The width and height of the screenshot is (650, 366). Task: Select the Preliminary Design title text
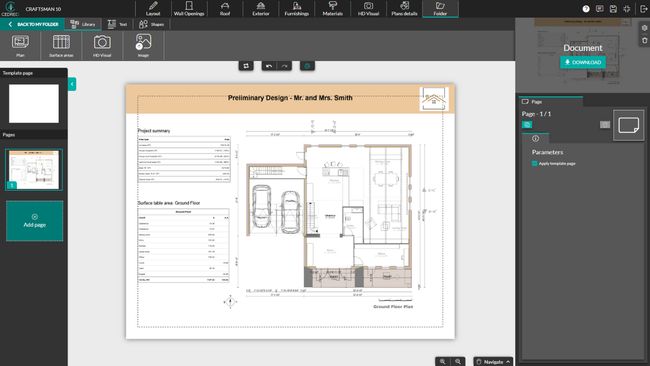[x=290, y=98]
